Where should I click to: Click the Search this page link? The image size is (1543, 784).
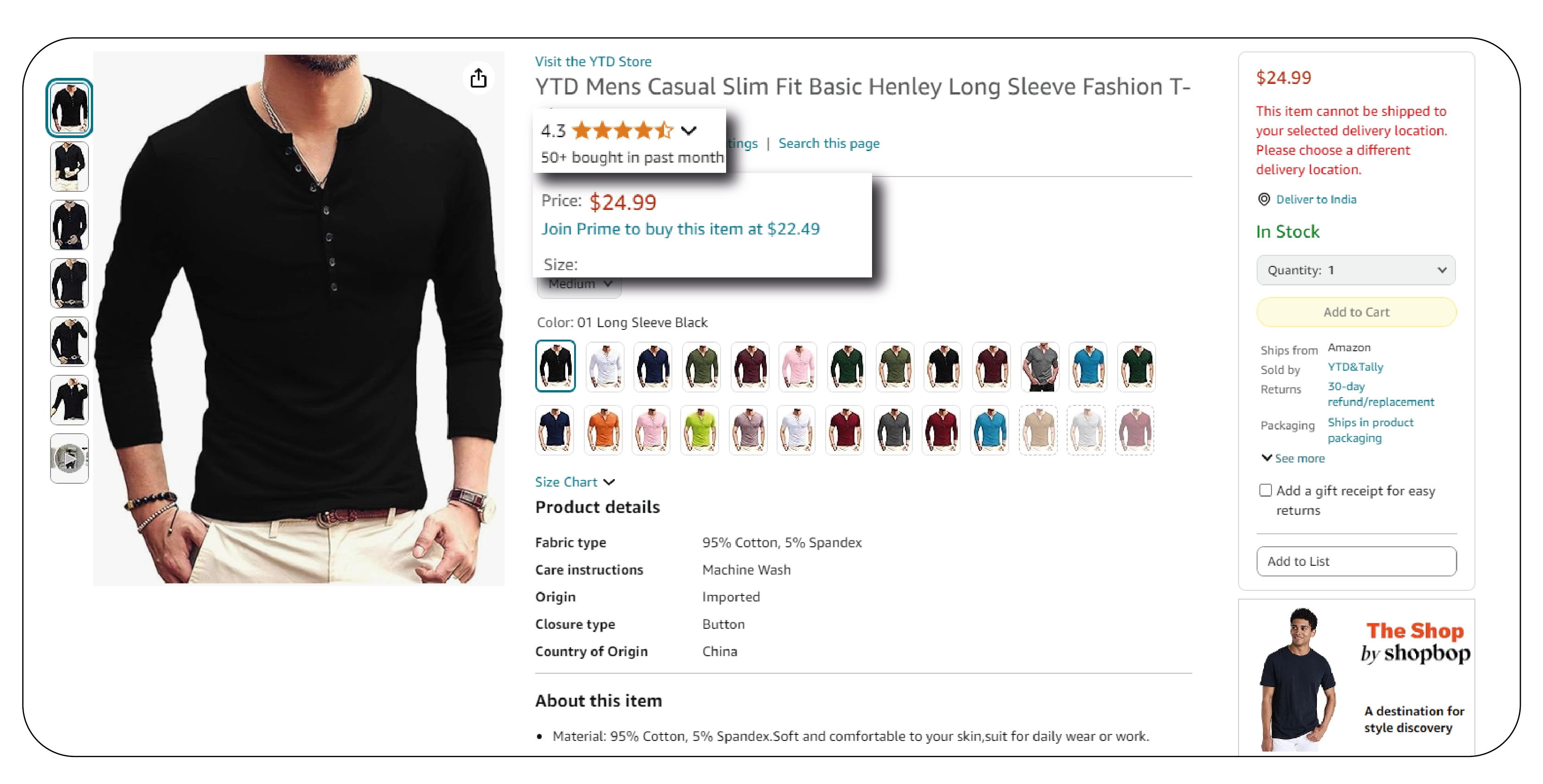pyautogui.click(x=829, y=143)
